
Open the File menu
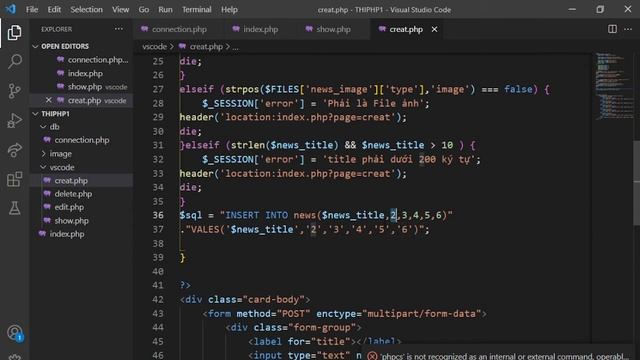tap(32, 9)
